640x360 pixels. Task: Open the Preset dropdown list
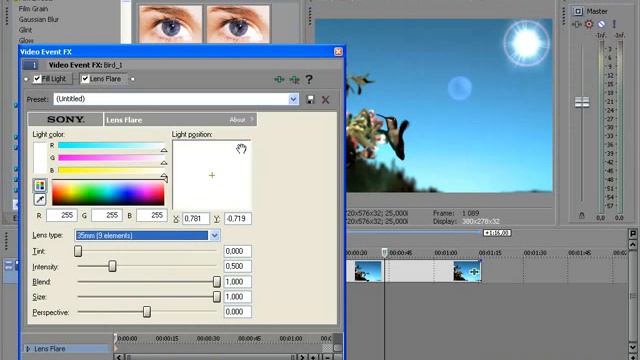tap(293, 99)
